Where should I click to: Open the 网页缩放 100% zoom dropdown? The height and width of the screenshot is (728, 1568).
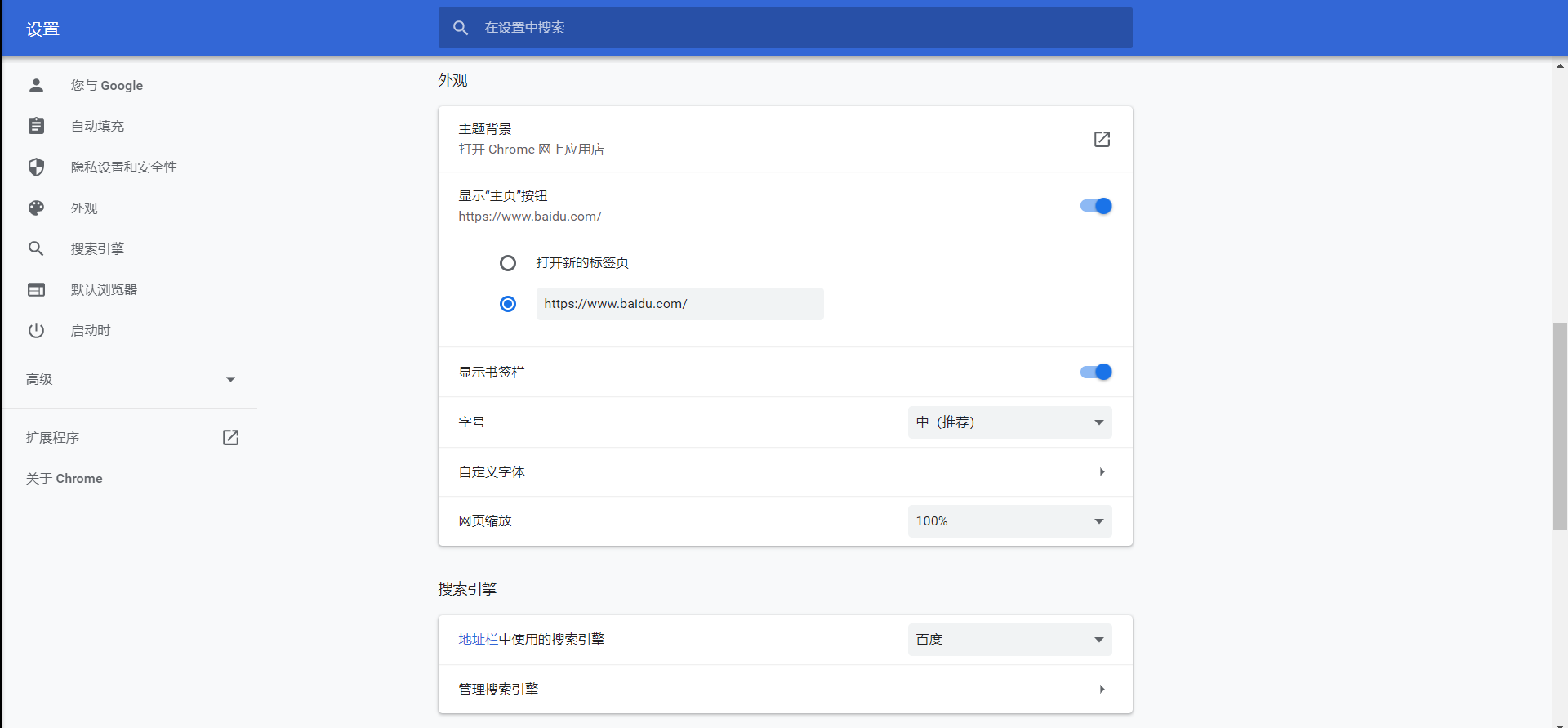click(1009, 521)
